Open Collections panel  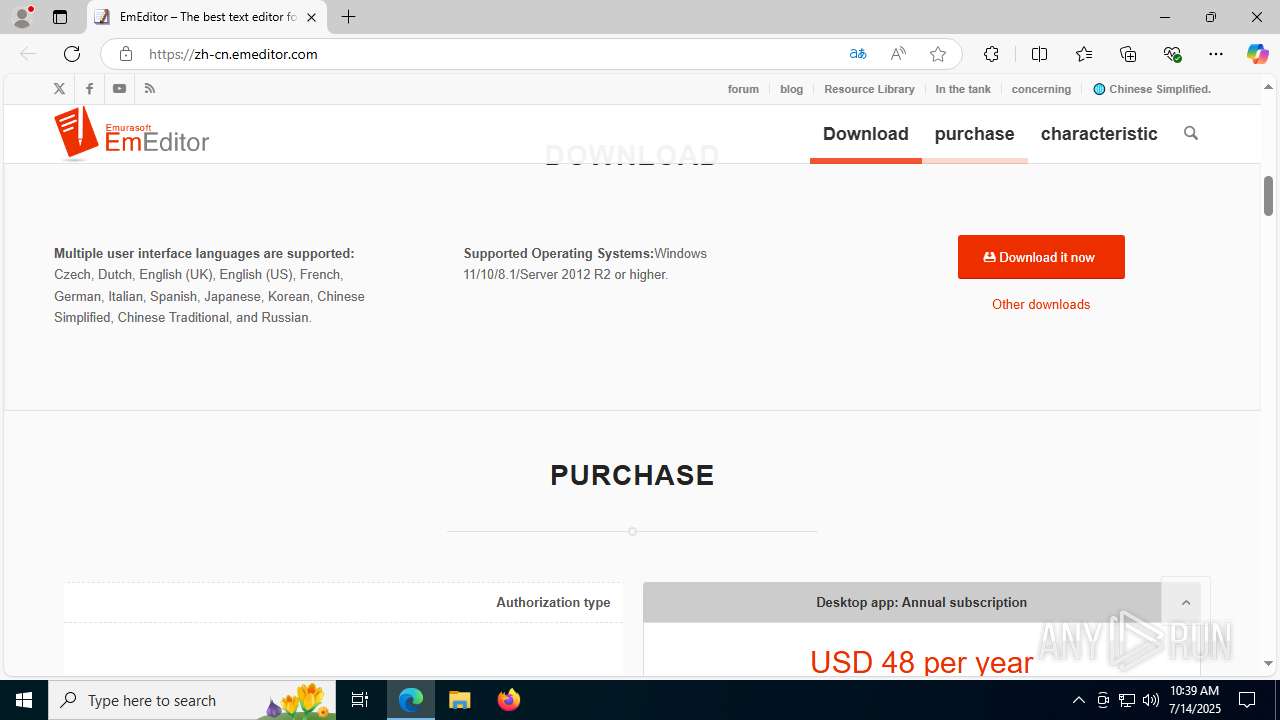pos(1128,54)
